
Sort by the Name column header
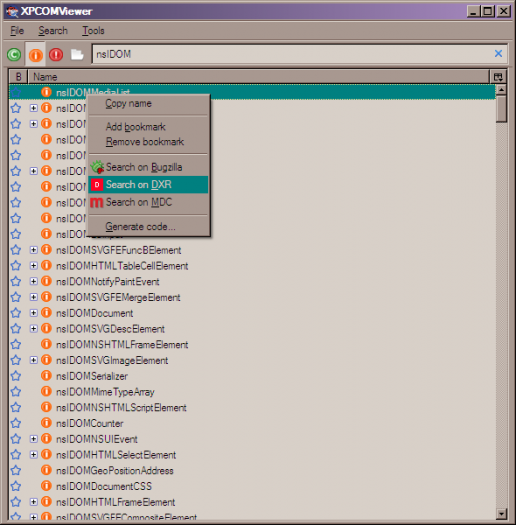(x=259, y=77)
